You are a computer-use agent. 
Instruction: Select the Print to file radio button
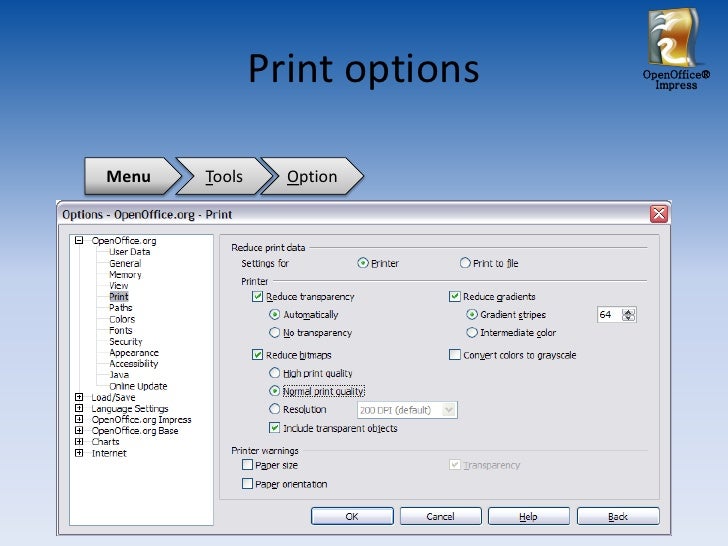point(465,263)
